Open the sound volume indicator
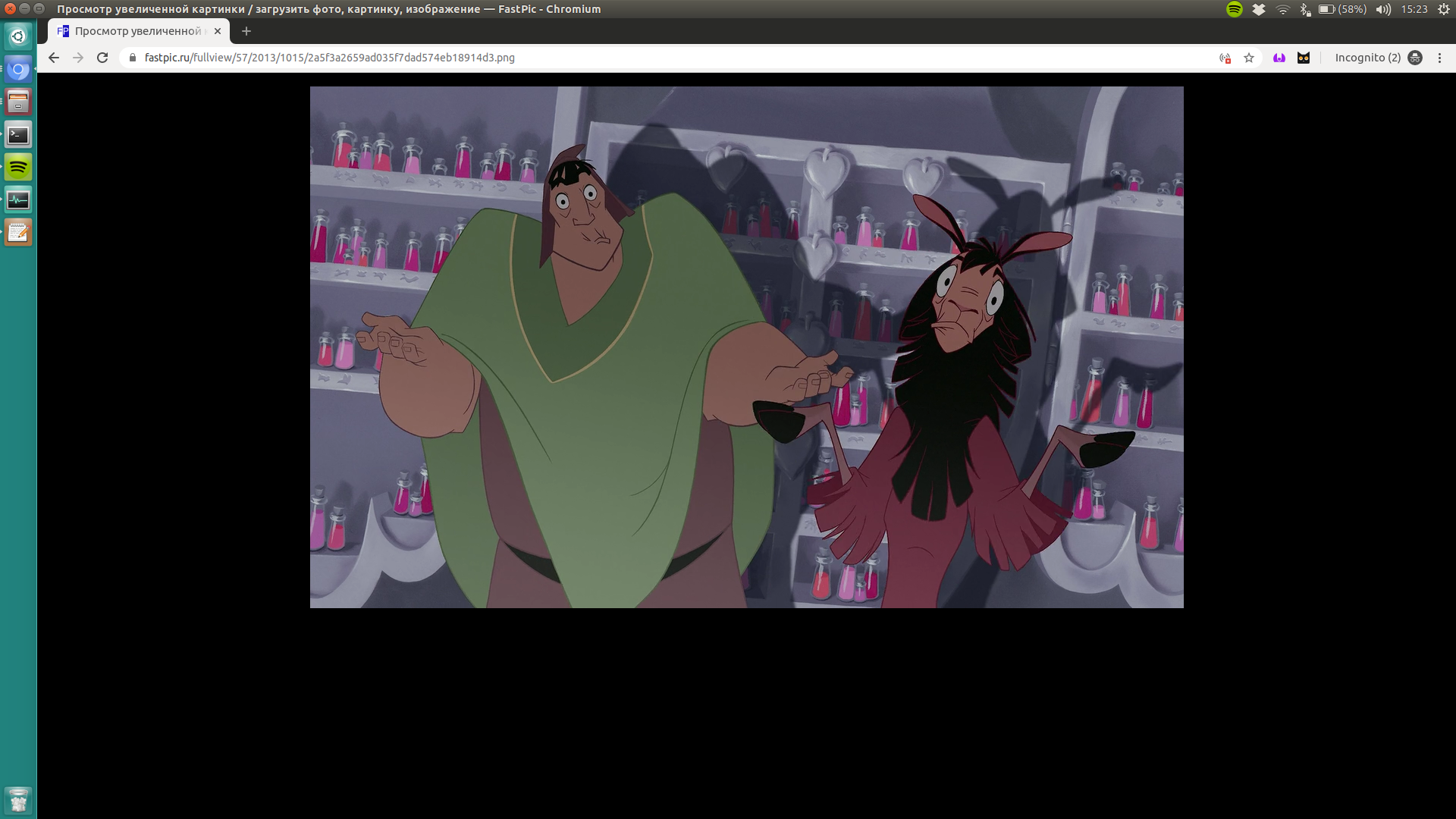The width and height of the screenshot is (1456, 819). (1383, 9)
